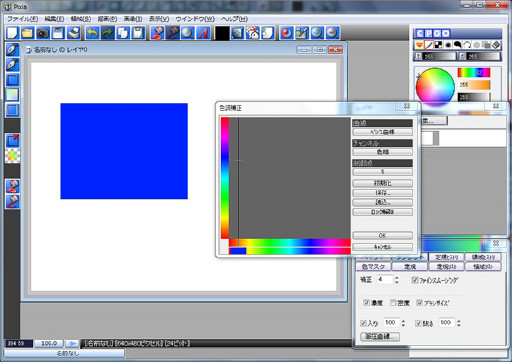Click the new document icon in toolbar
This screenshot has width=512, height=362.
(x=12, y=33)
